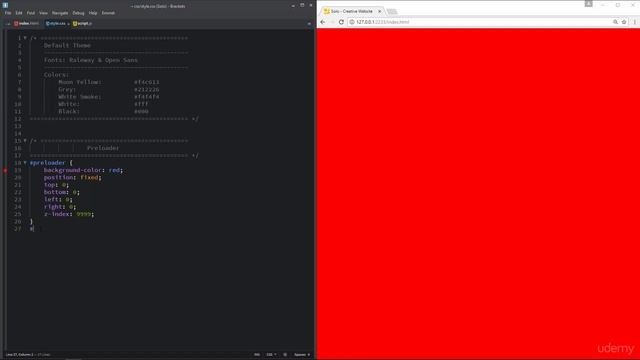Go back in Chrome
640x360 pixels.
click(323, 22)
